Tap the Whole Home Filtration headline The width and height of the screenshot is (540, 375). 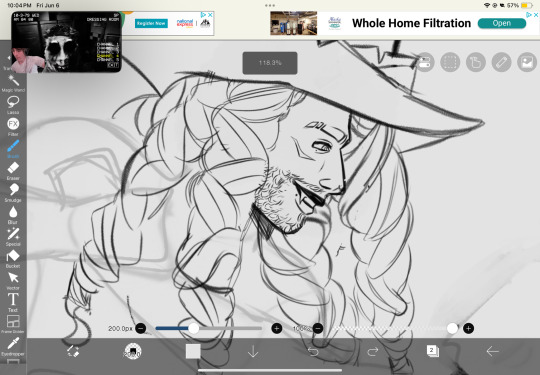[411, 23]
